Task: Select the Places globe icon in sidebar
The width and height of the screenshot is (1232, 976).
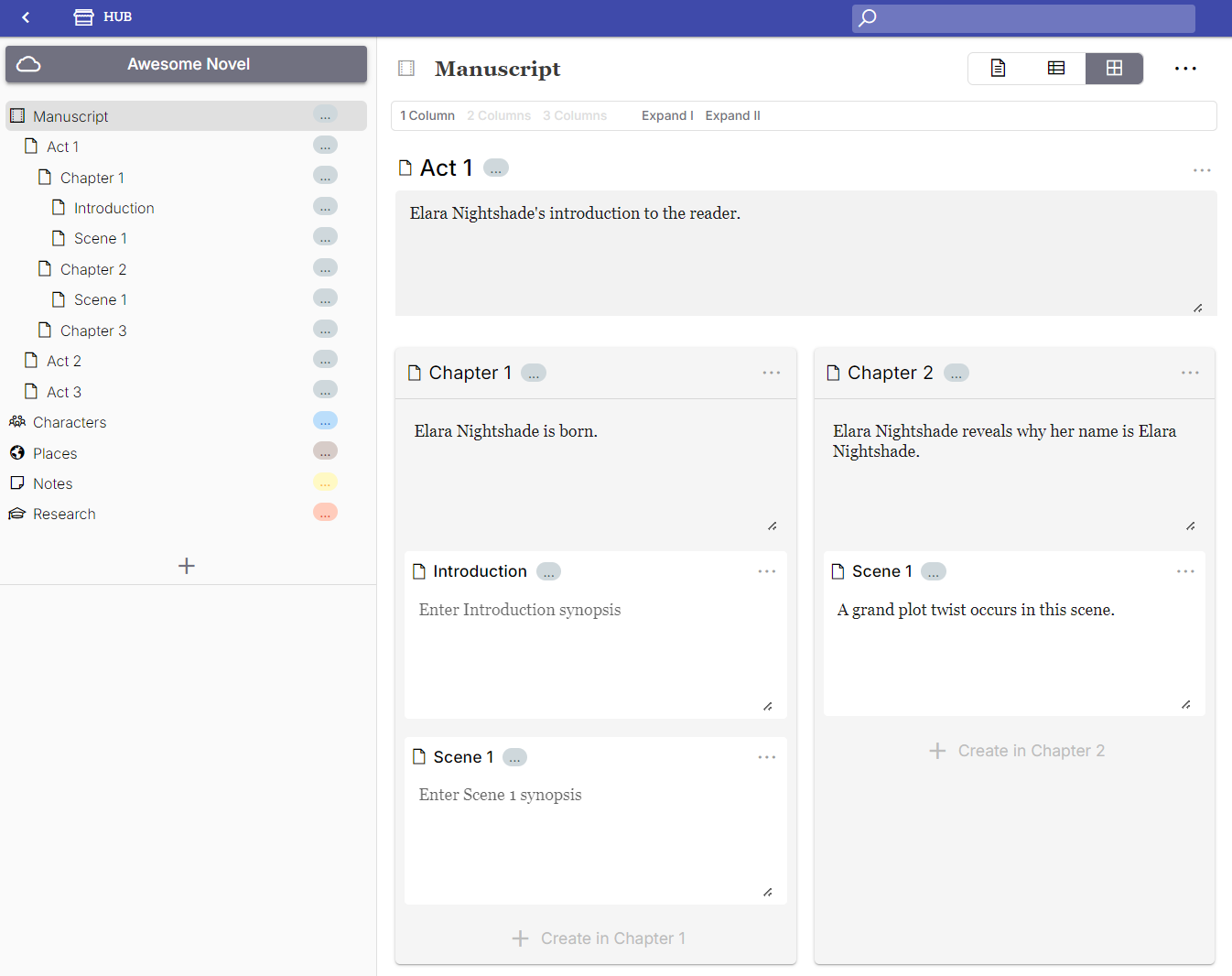Action: (x=16, y=452)
